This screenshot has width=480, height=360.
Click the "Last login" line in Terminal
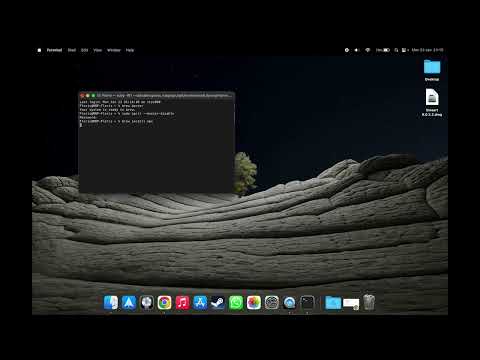pyautogui.click(x=120, y=102)
